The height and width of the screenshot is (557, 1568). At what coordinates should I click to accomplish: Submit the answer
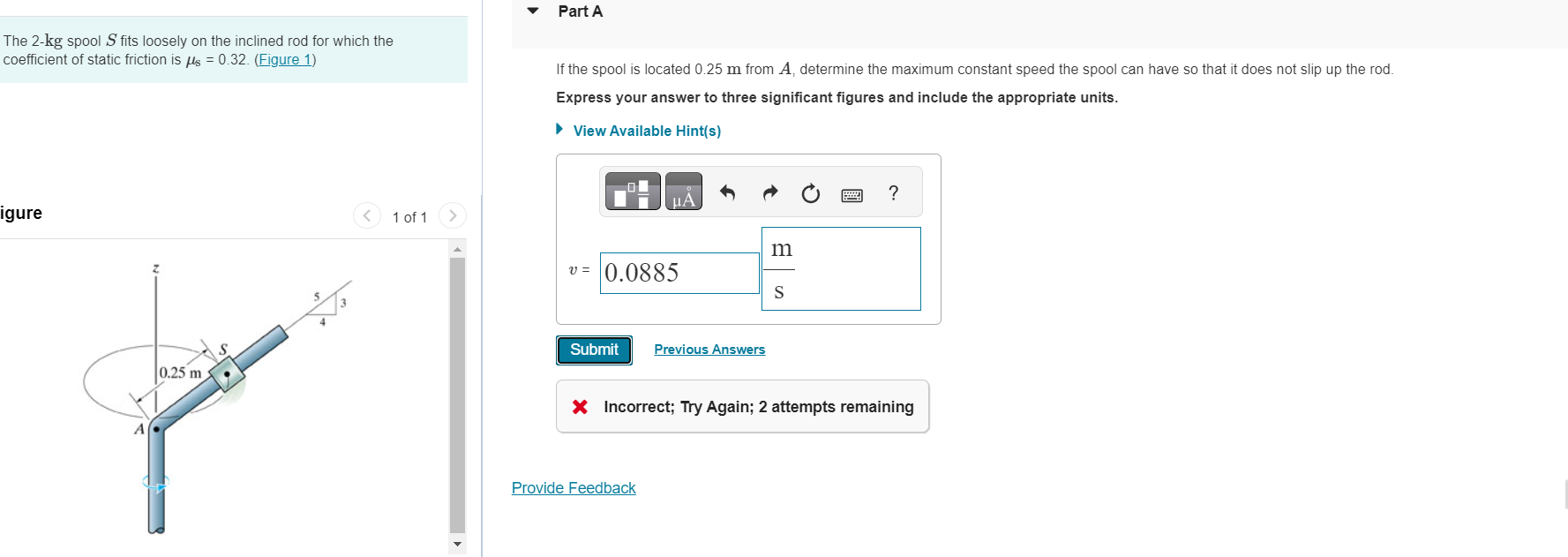tap(594, 350)
